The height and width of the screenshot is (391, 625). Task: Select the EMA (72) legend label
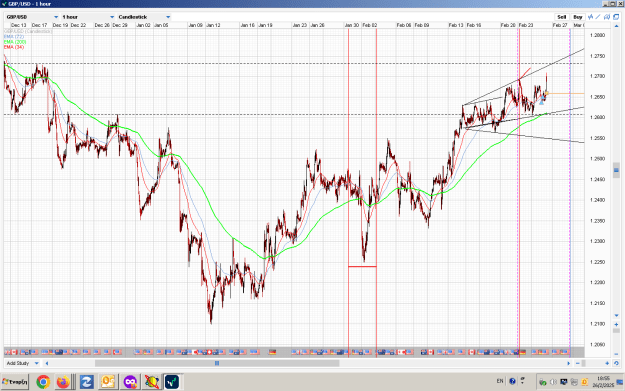(14, 37)
